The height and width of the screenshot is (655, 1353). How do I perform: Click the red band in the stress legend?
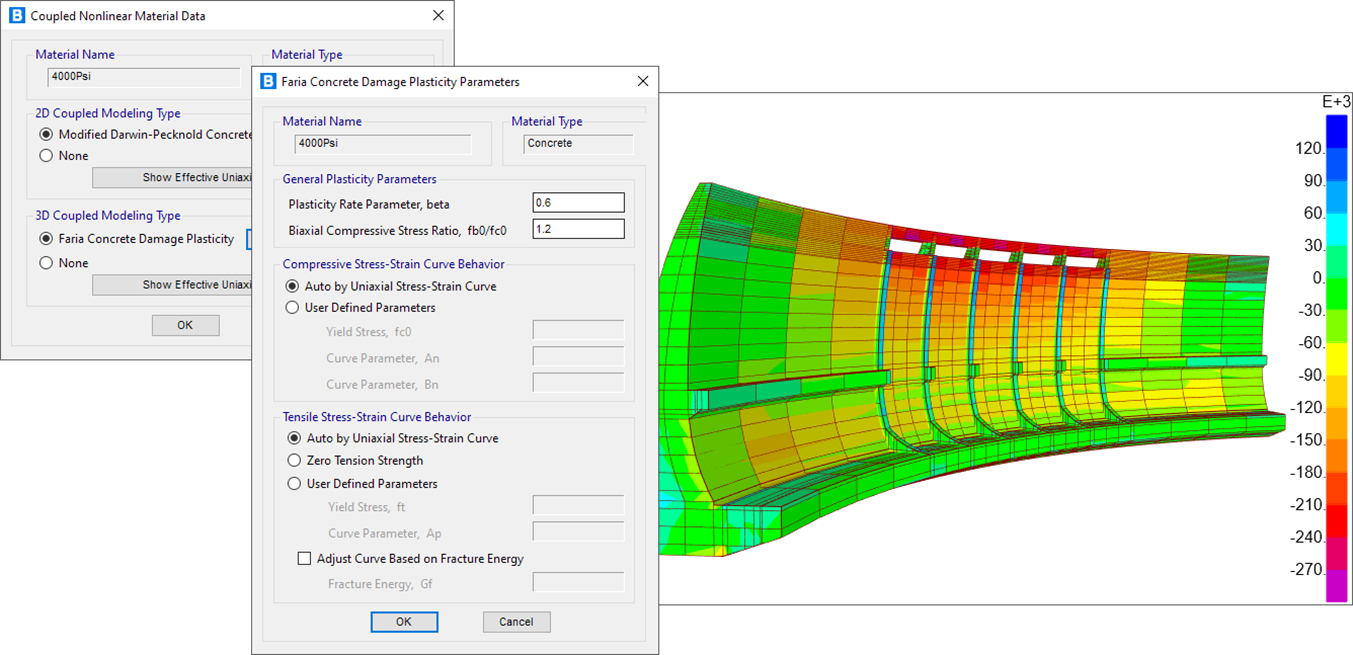click(x=1336, y=521)
